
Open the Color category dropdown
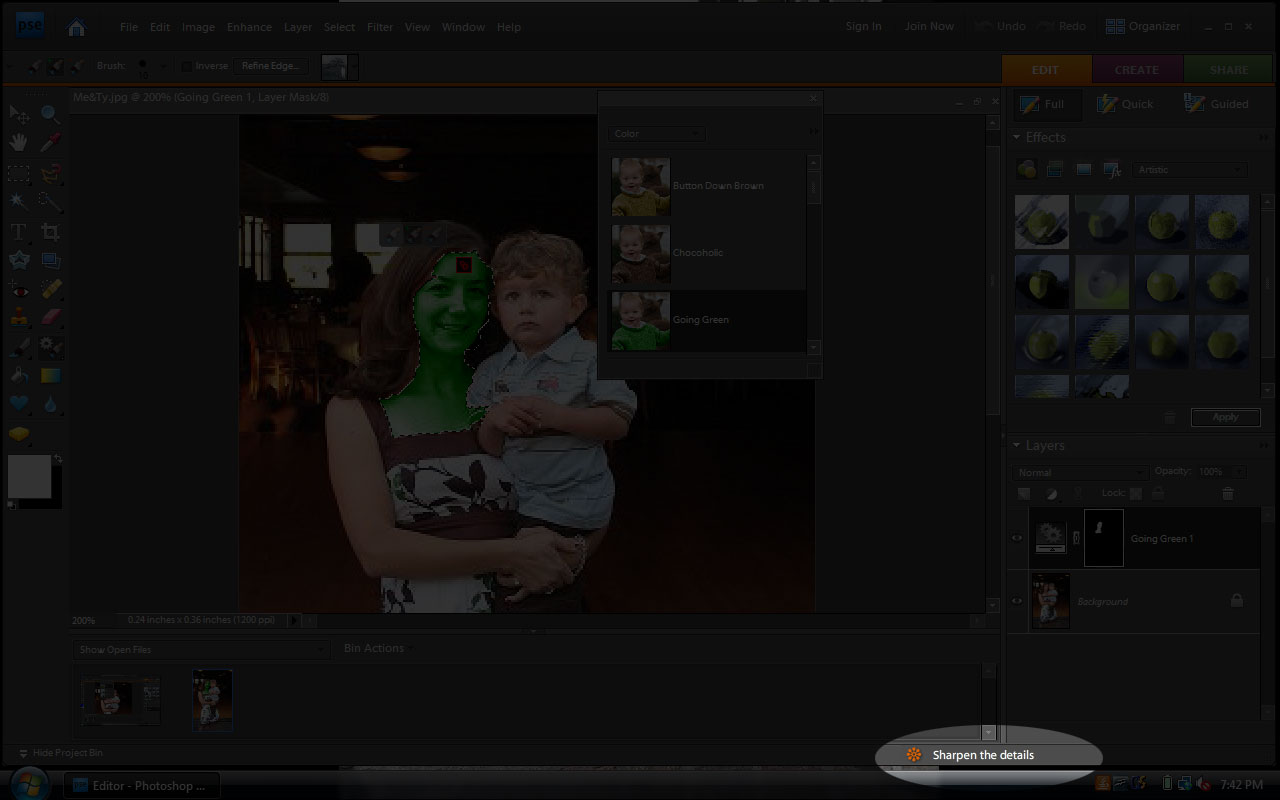[x=657, y=134]
